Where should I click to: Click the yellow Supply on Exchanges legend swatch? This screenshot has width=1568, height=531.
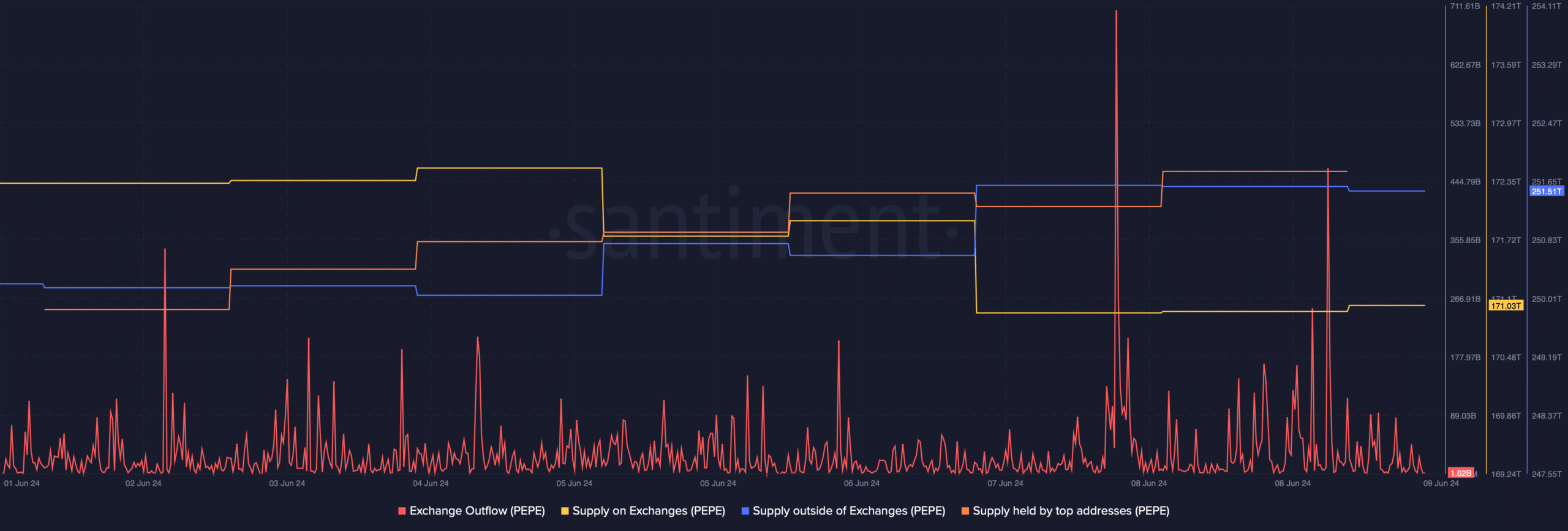(565, 511)
